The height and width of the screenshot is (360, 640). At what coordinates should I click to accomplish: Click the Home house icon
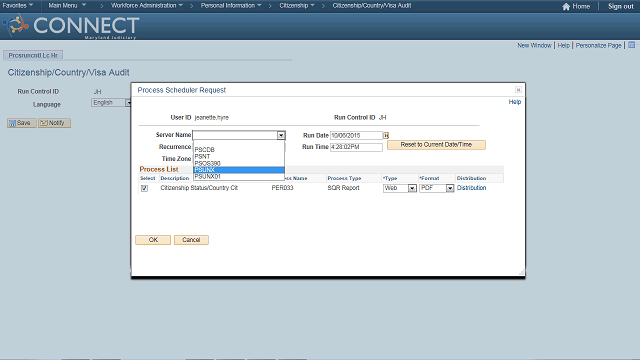tap(566, 6)
